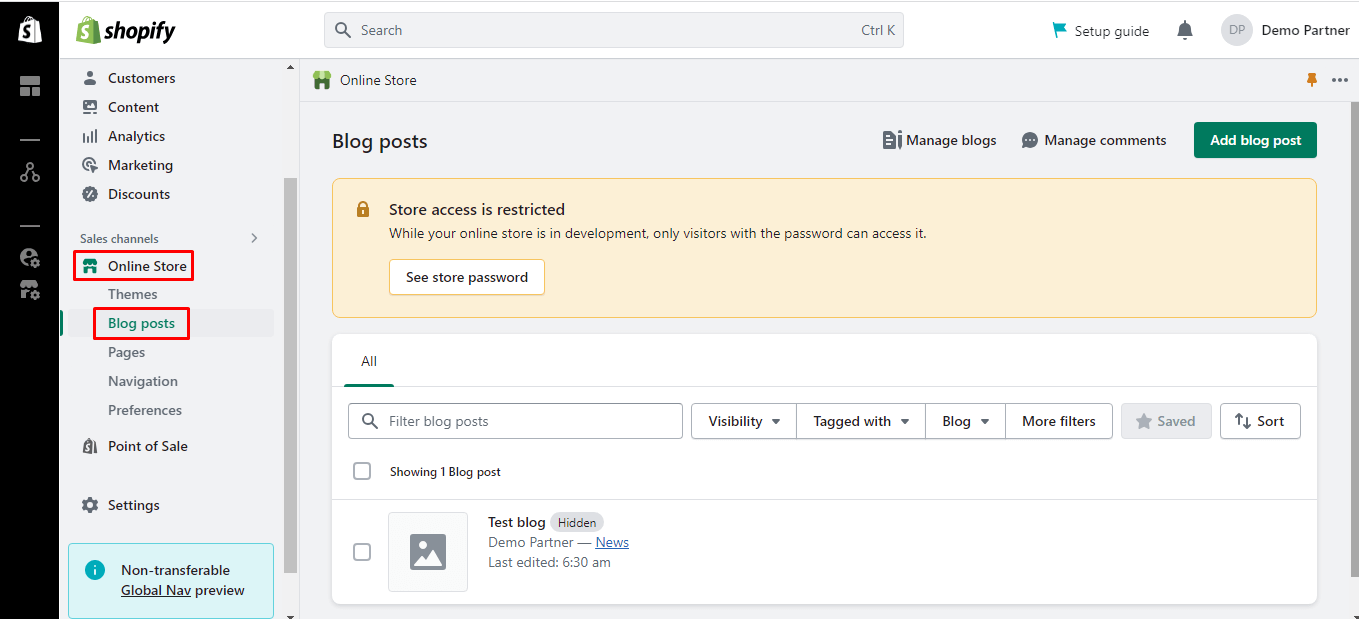Click the Analytics bar chart icon
Viewport: 1359px width, 619px height.
point(90,136)
